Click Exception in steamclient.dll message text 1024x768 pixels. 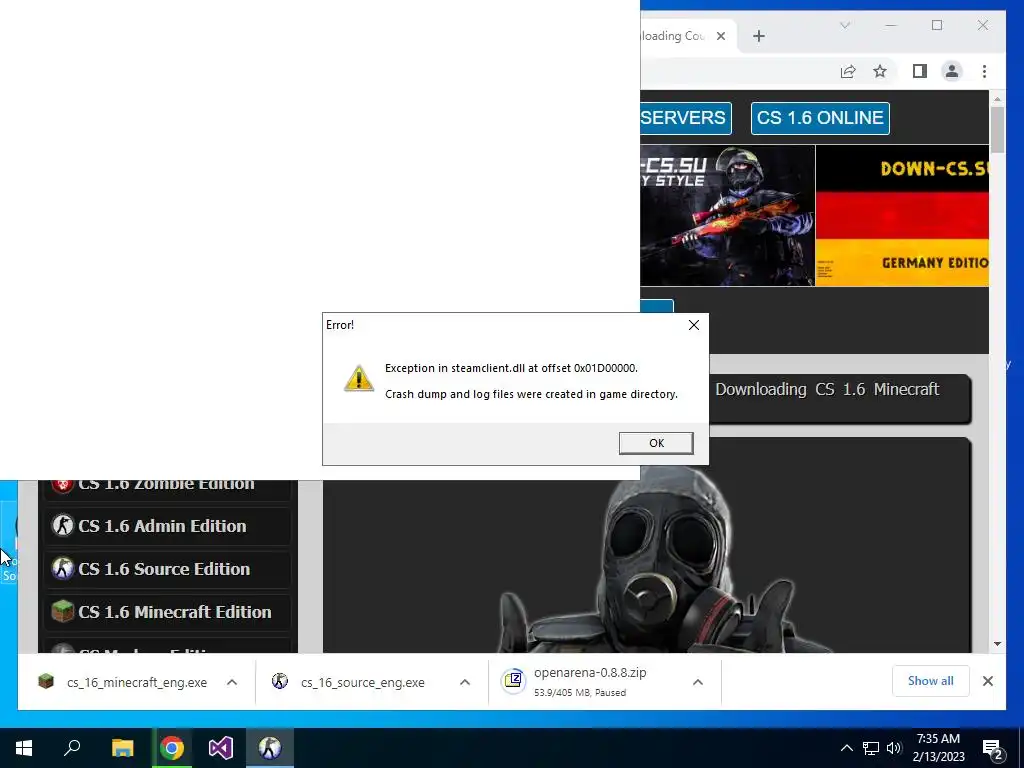(x=511, y=368)
